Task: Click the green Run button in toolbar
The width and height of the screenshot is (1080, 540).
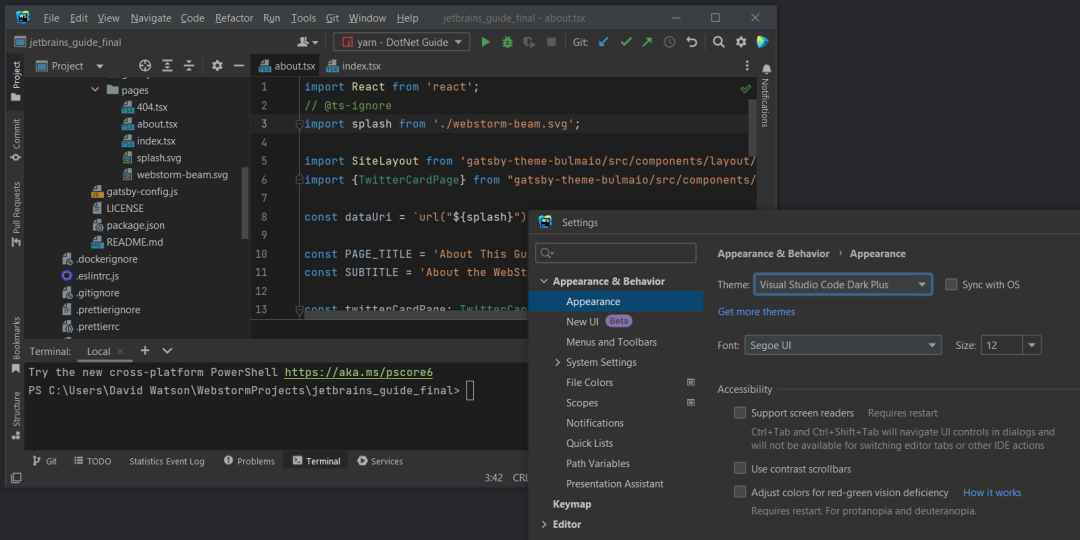Action: [486, 42]
